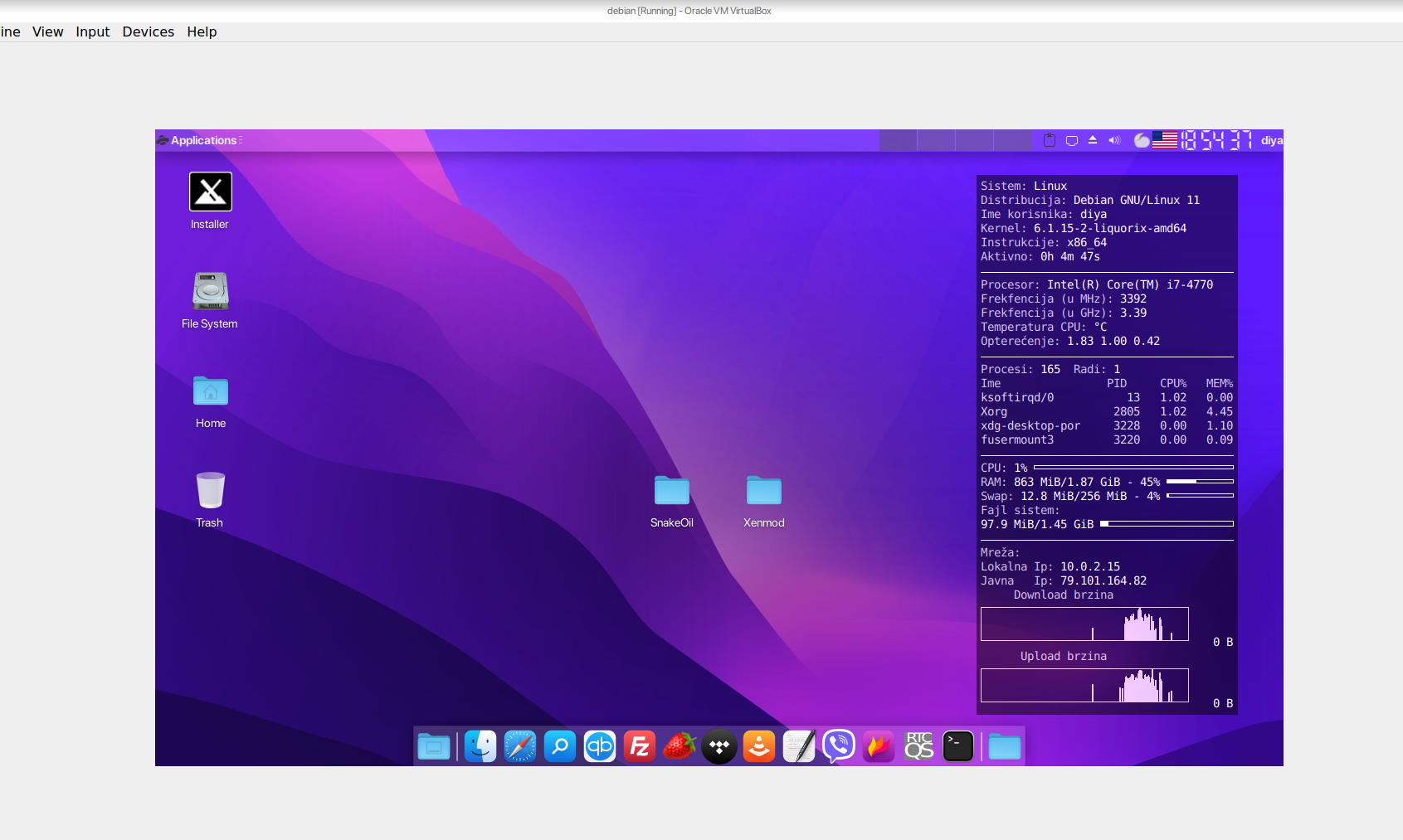
Task: Select the Xenmod folder
Action: [764, 490]
